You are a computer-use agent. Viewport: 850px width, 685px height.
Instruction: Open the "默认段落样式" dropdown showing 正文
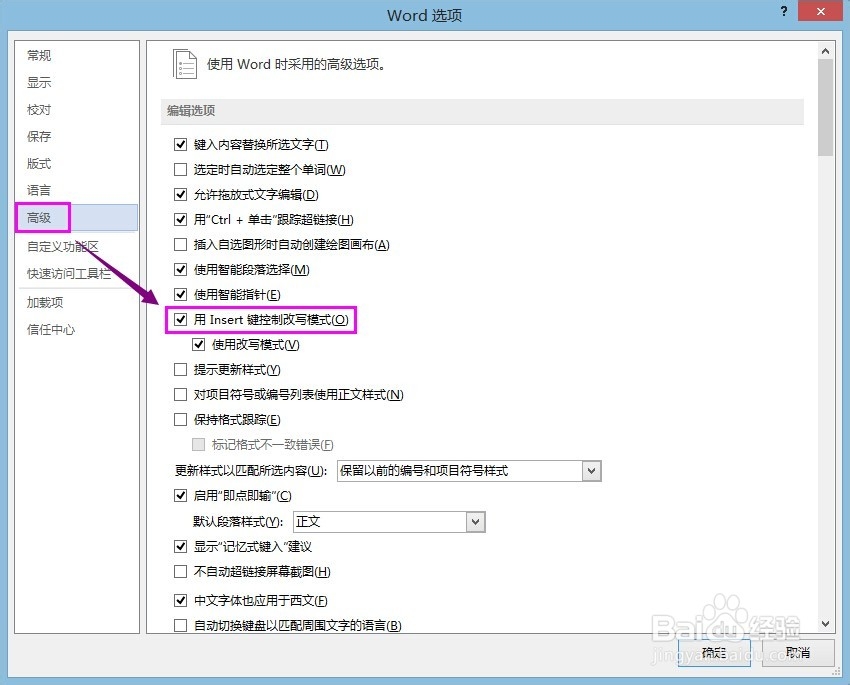(475, 521)
